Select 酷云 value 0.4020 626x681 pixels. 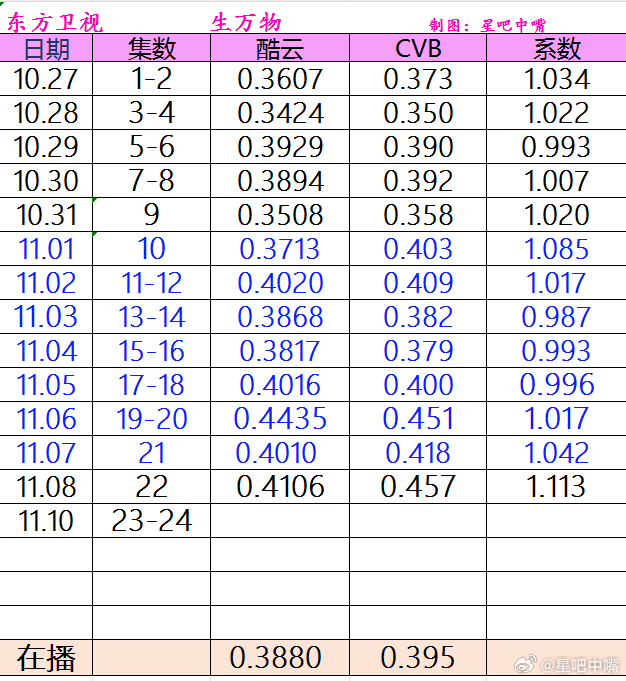pos(280,282)
